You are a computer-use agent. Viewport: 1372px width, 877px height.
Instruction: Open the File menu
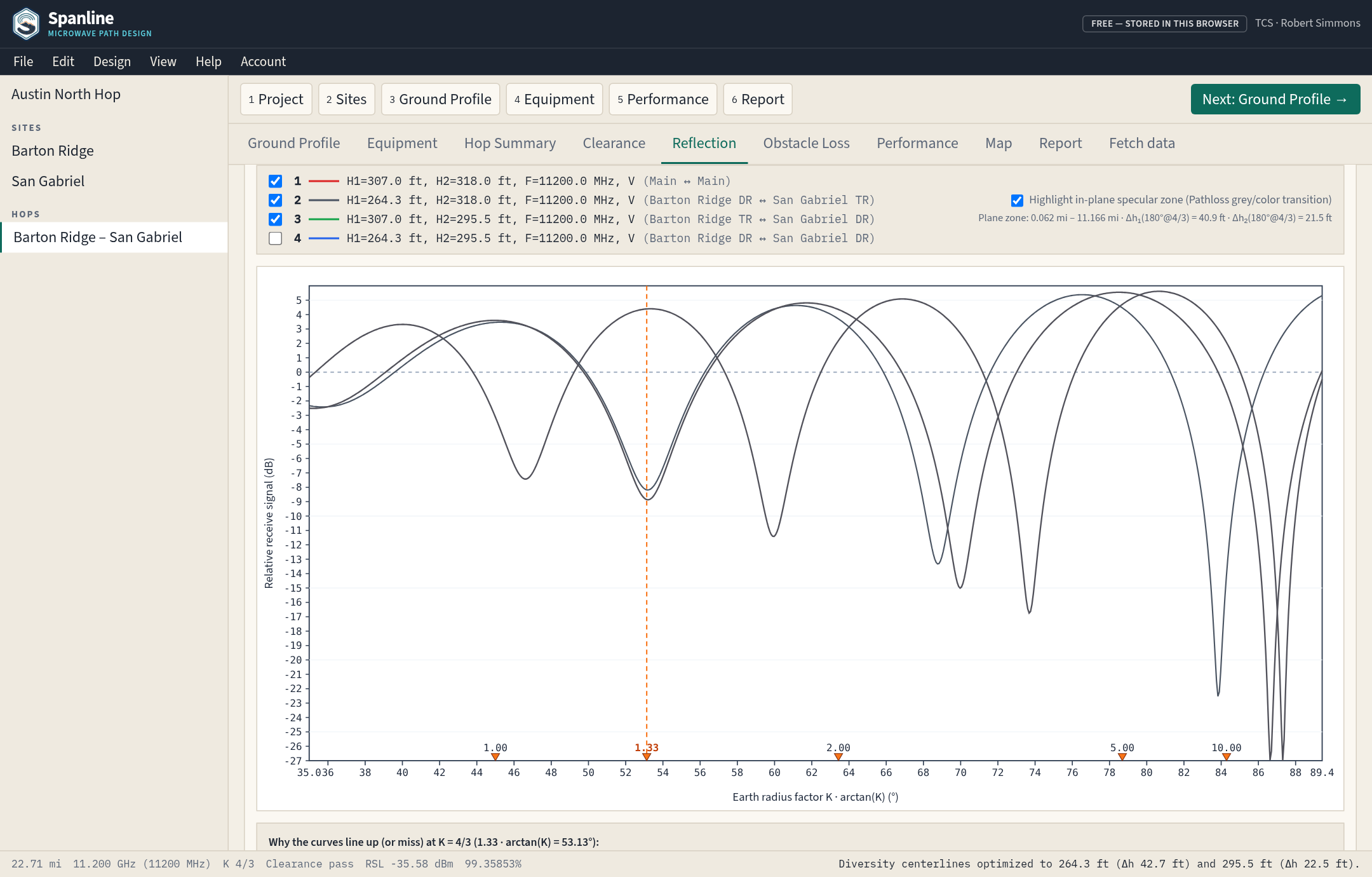(x=24, y=62)
